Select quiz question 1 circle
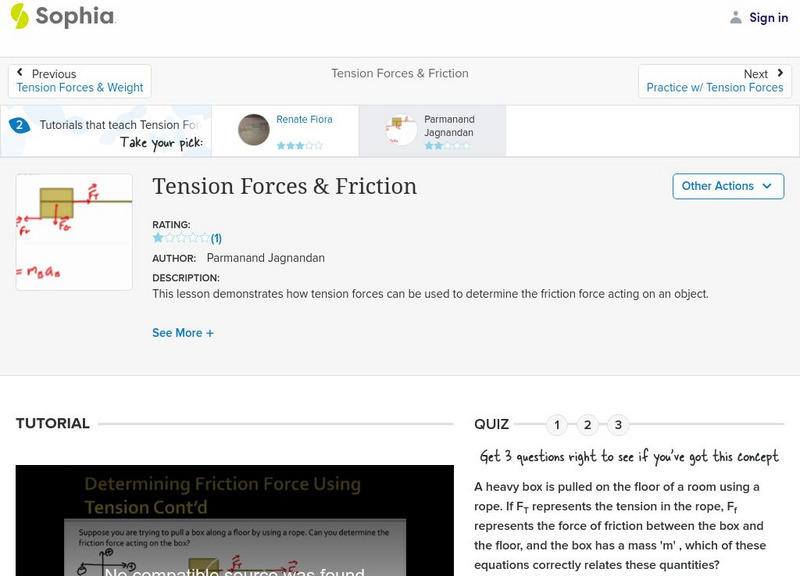 coord(556,424)
